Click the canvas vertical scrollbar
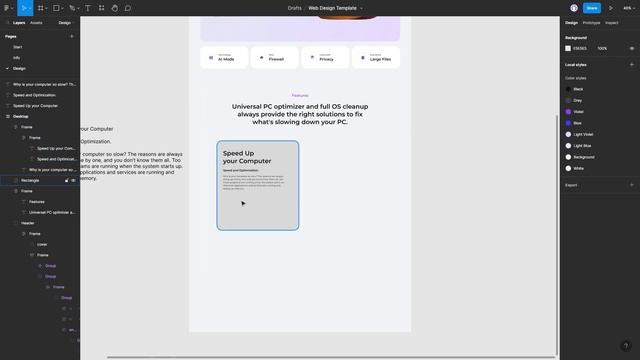The height and width of the screenshot is (360, 640). [557, 235]
